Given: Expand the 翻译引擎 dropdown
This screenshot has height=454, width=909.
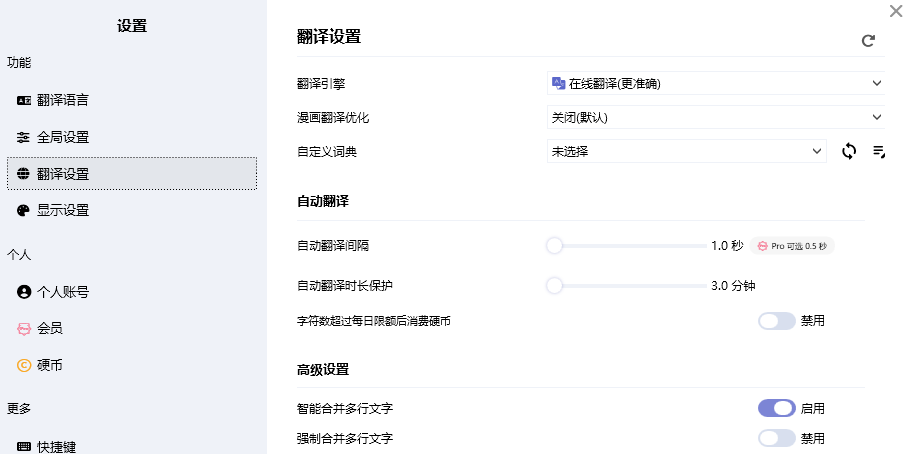Looking at the screenshot, I should 716,84.
